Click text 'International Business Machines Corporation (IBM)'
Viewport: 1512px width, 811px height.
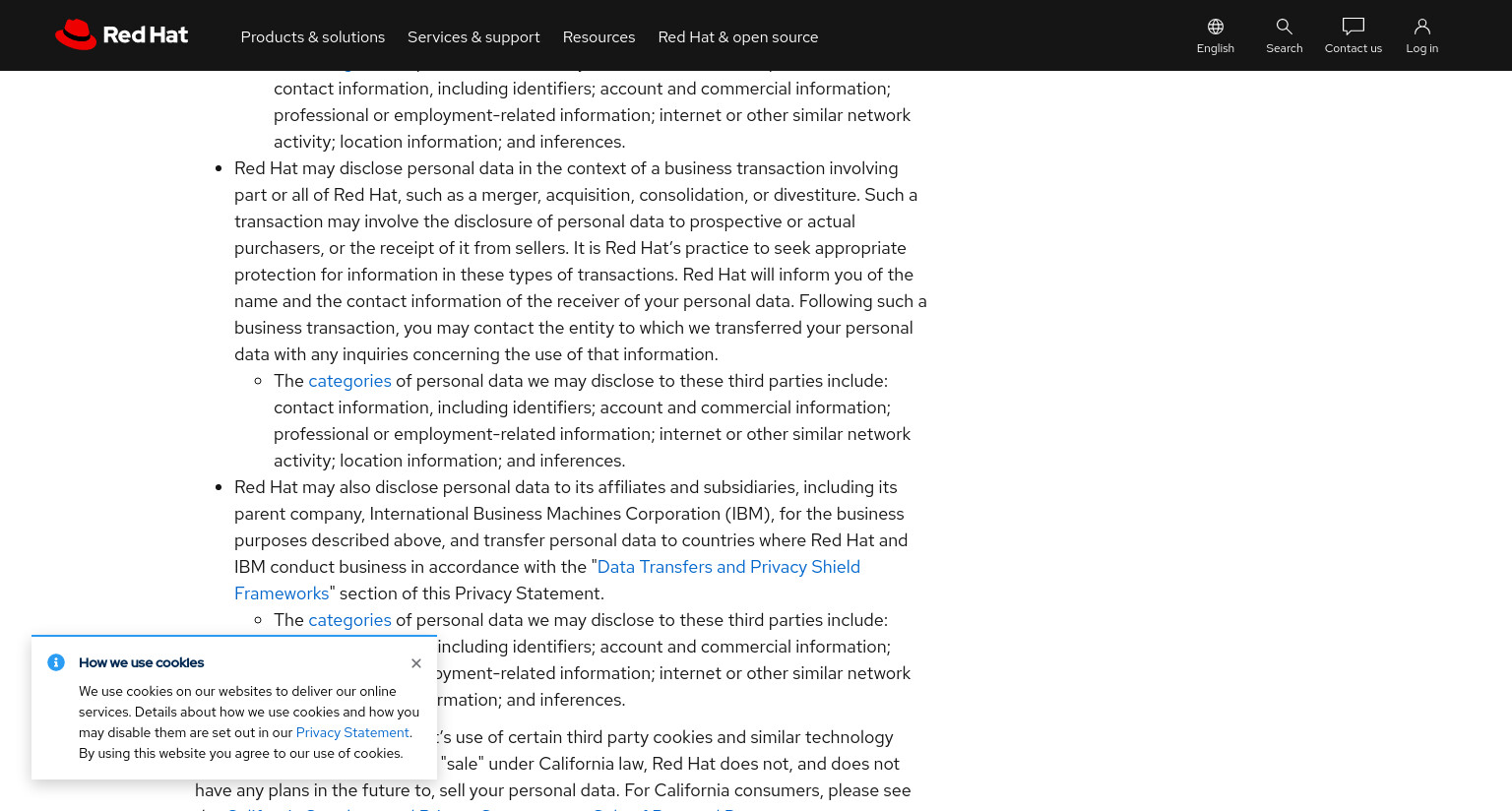[570, 514]
